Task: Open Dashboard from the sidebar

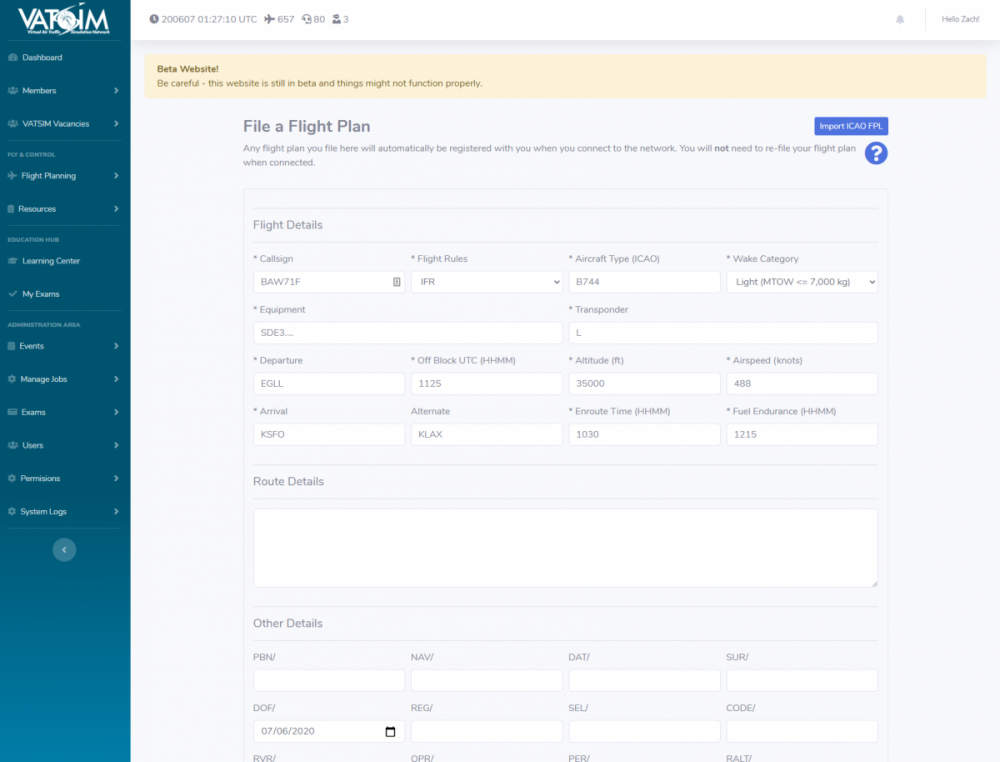Action: 42,58
